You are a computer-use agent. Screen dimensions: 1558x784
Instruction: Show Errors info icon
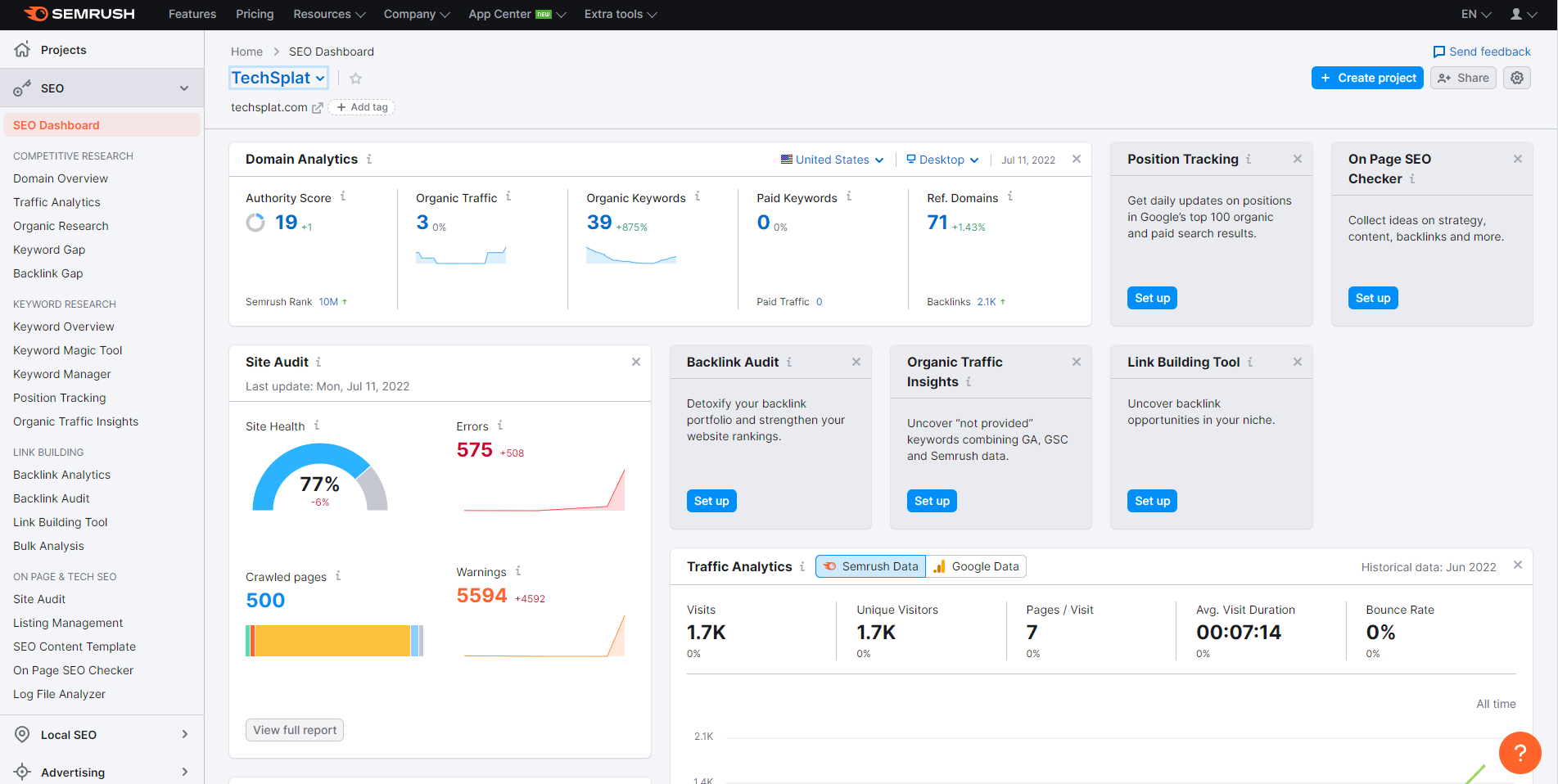coord(500,425)
